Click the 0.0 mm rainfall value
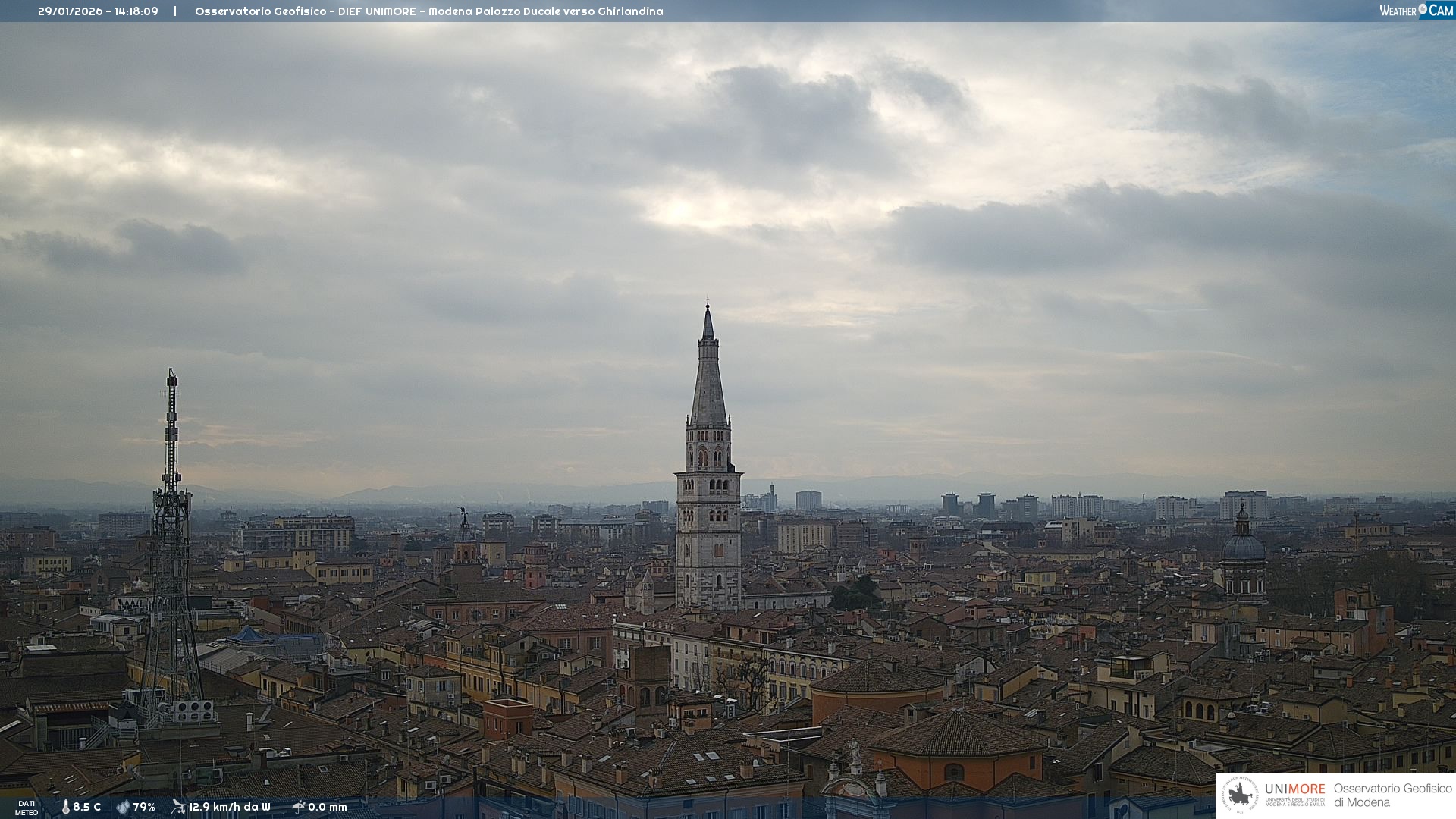The image size is (1456, 819). click(328, 808)
